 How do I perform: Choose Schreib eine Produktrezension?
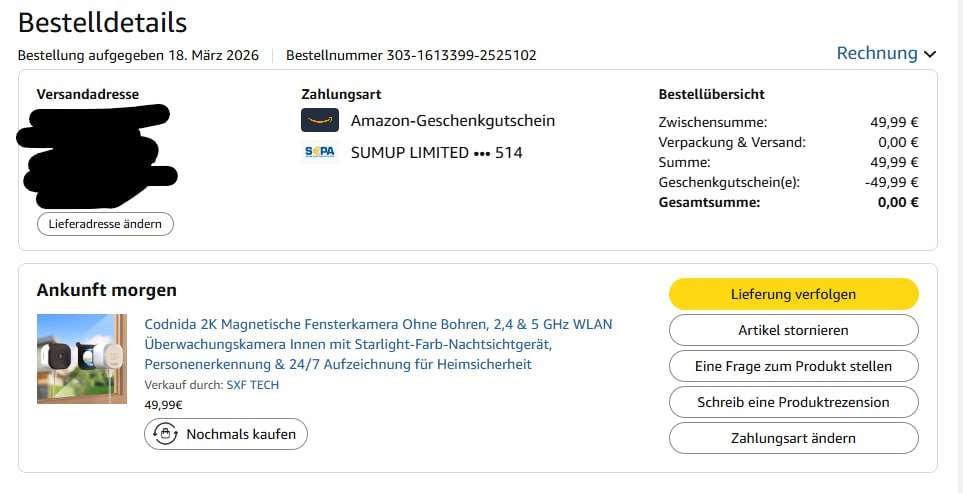pyautogui.click(x=793, y=402)
